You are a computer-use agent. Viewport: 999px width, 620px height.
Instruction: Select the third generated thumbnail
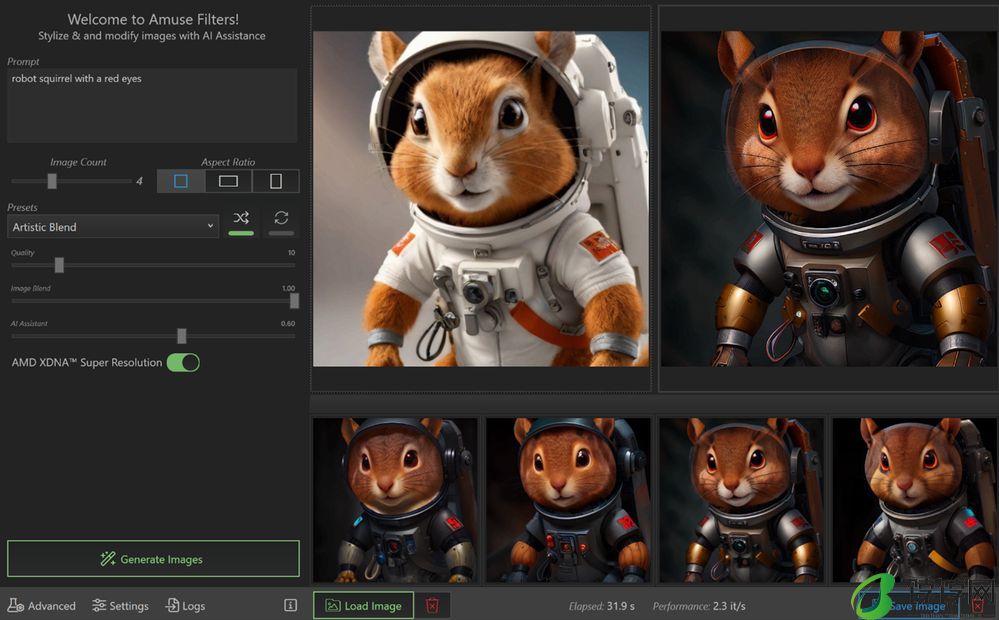(x=742, y=500)
